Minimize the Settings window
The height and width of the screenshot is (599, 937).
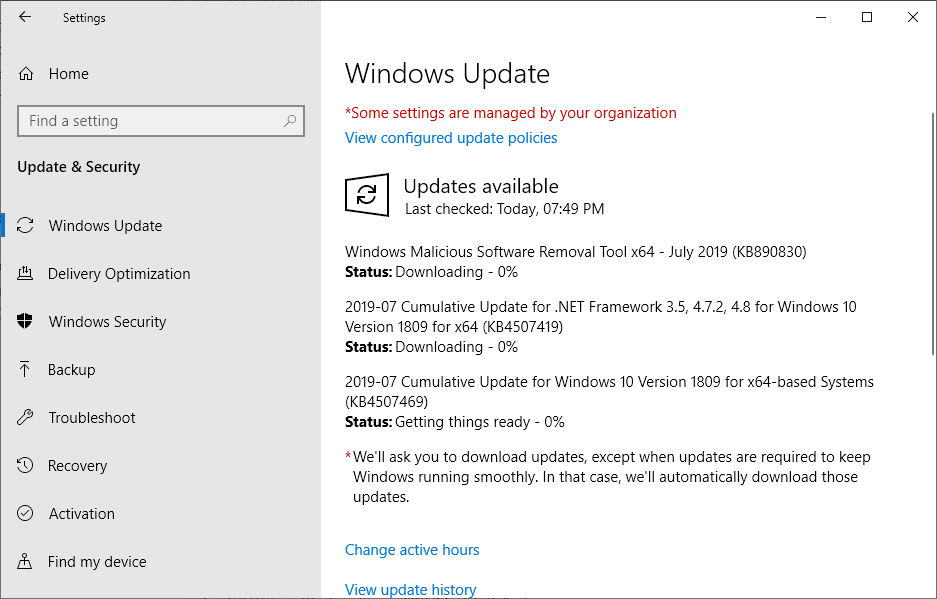coord(821,17)
